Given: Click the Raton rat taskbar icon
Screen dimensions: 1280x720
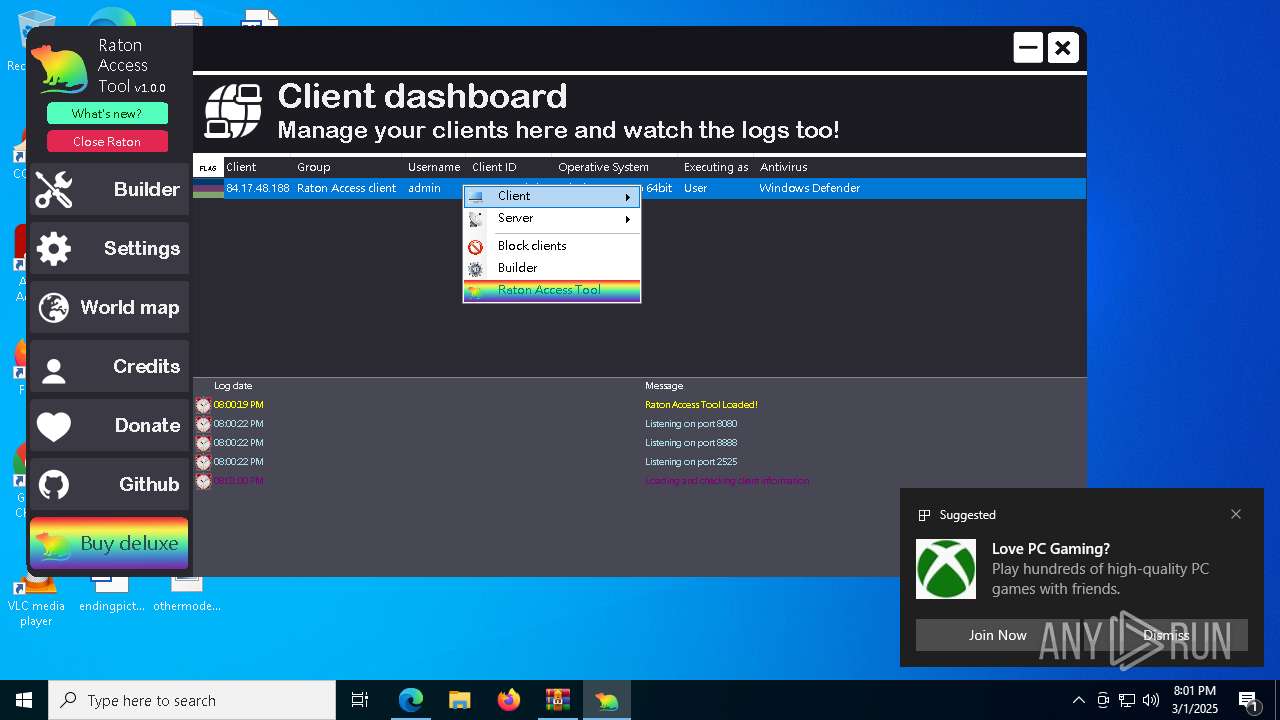Looking at the screenshot, I should coord(606,700).
